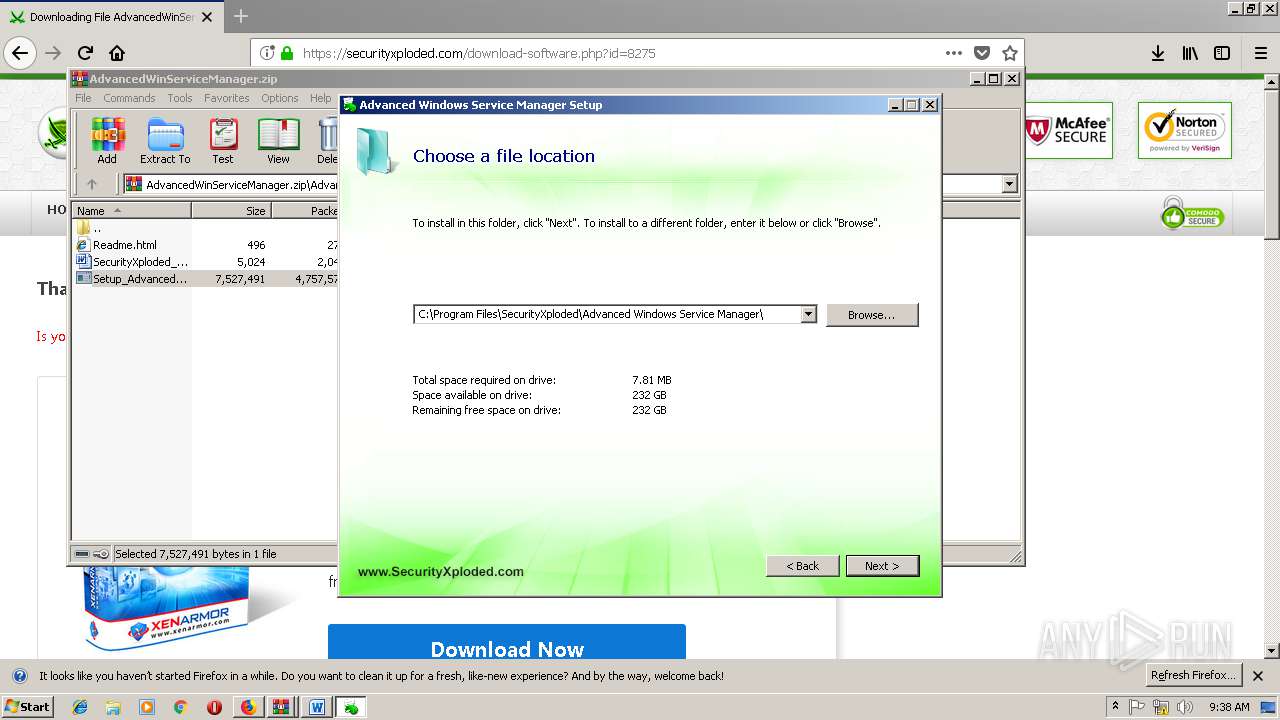This screenshot has height=720, width=1280.
Task: Open Firefox hamburger menu
Action: coord(1261,53)
